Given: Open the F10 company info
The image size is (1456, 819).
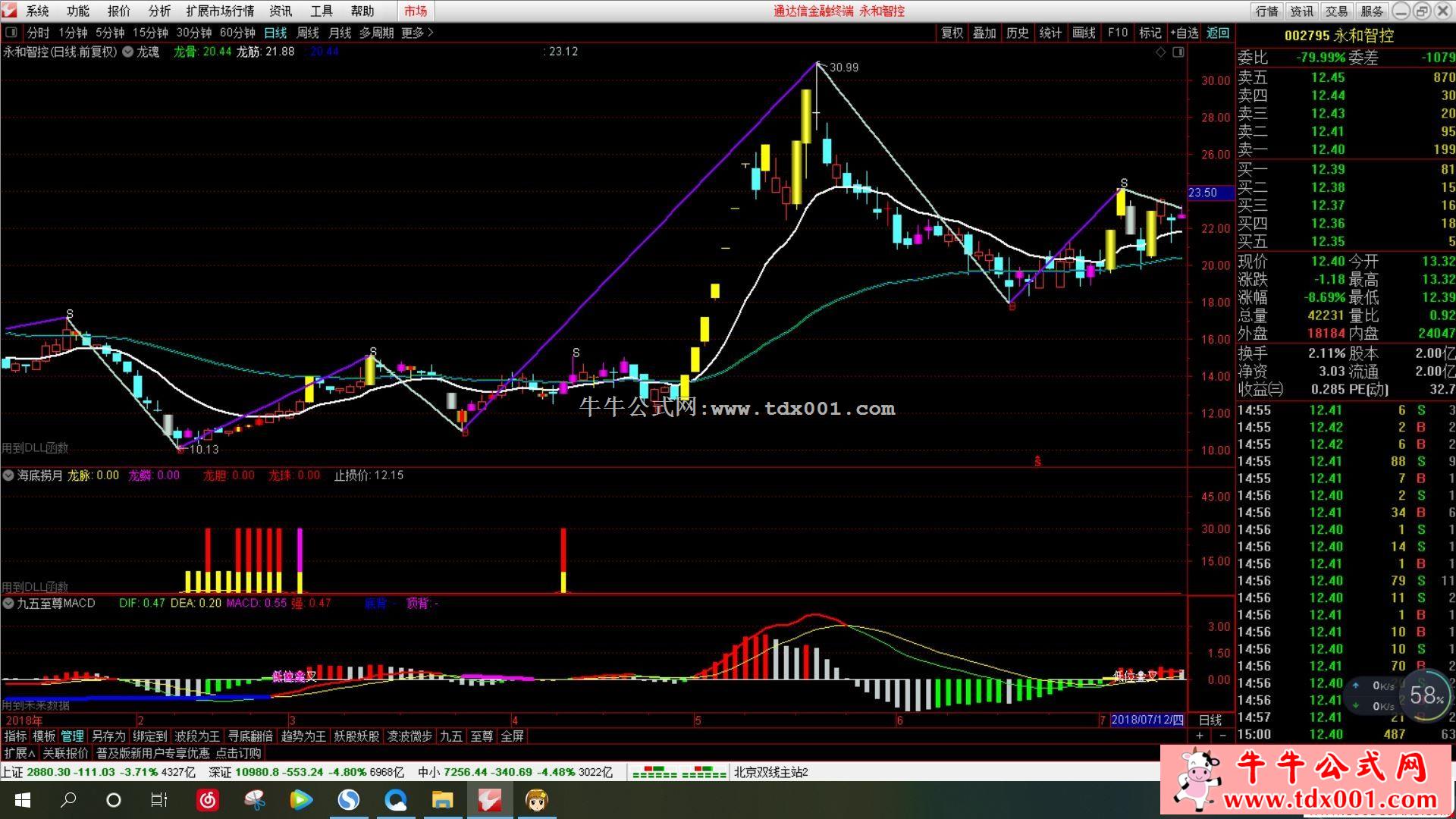Looking at the screenshot, I should click(1118, 33).
